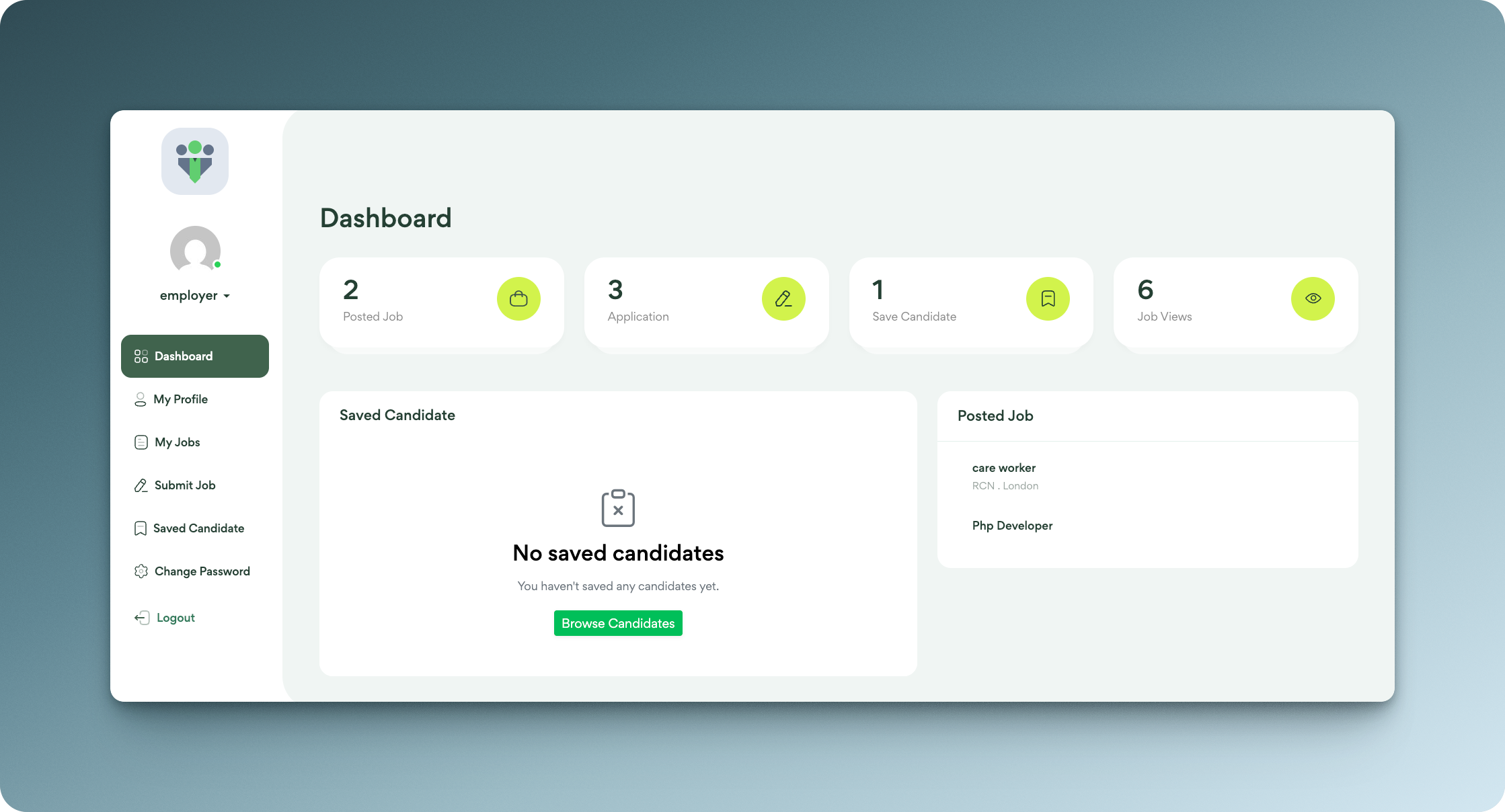Image resolution: width=1505 pixels, height=812 pixels.
Task: Click the Browse Candidates button
Action: (x=617, y=623)
